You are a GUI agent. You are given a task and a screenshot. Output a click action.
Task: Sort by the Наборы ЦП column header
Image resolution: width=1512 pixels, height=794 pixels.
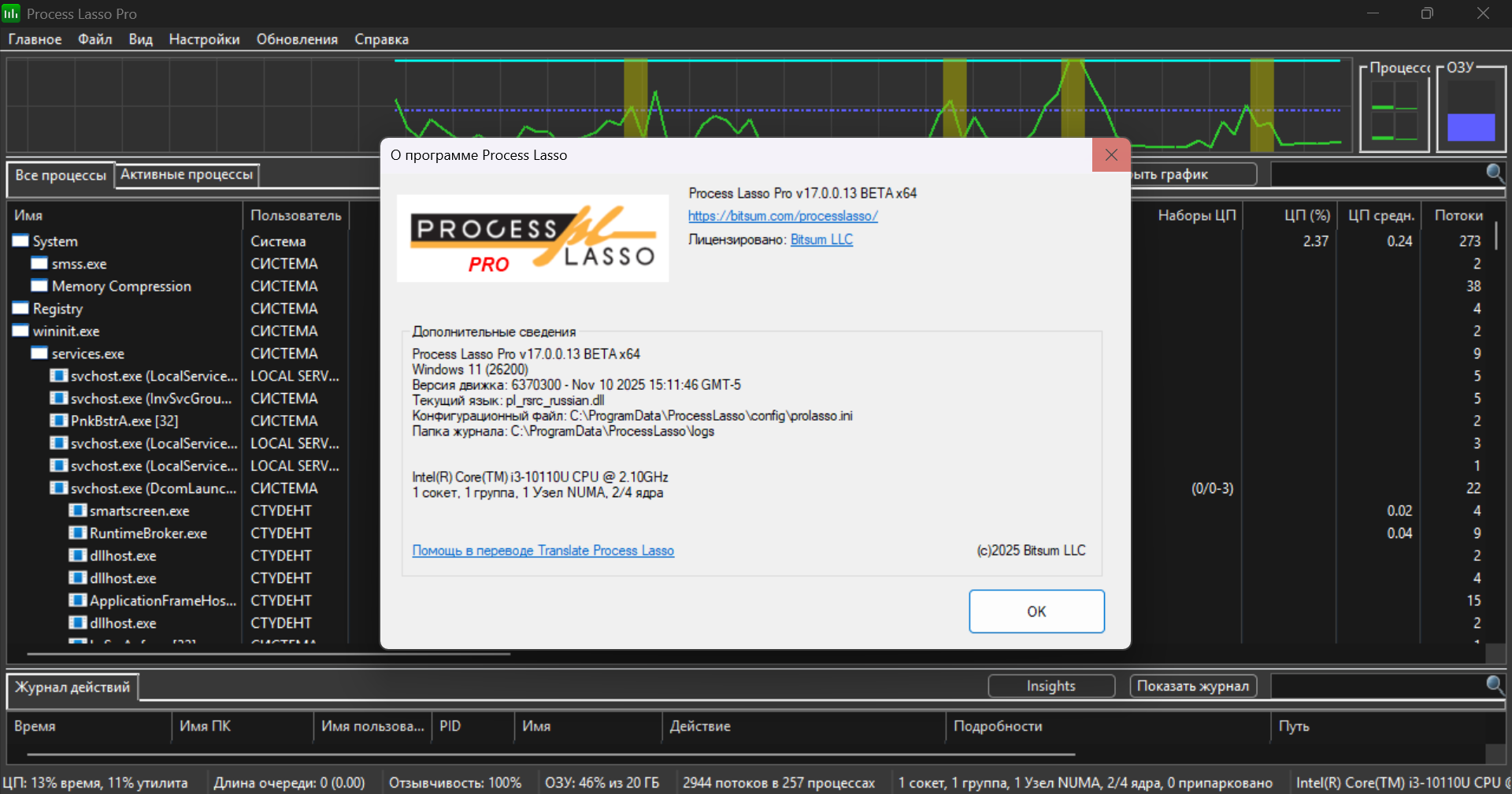(x=1196, y=215)
